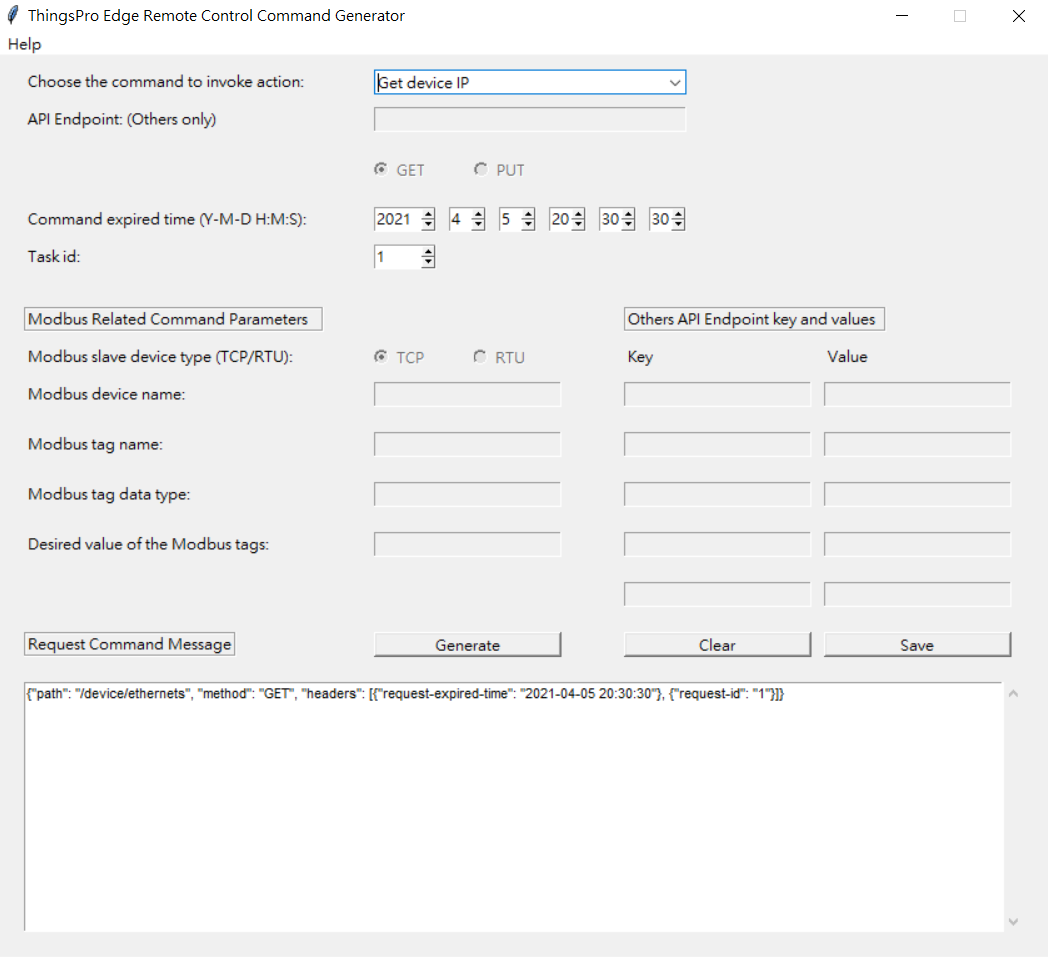This screenshot has width=1048, height=957.
Task: Increase the expired hour value
Action: [x=578, y=214]
